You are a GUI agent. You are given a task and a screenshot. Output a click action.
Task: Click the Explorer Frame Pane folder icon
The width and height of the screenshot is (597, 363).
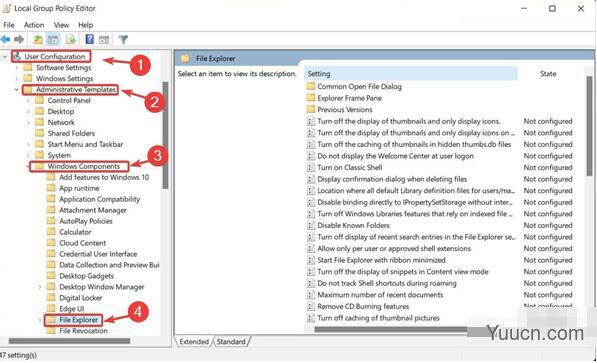311,98
